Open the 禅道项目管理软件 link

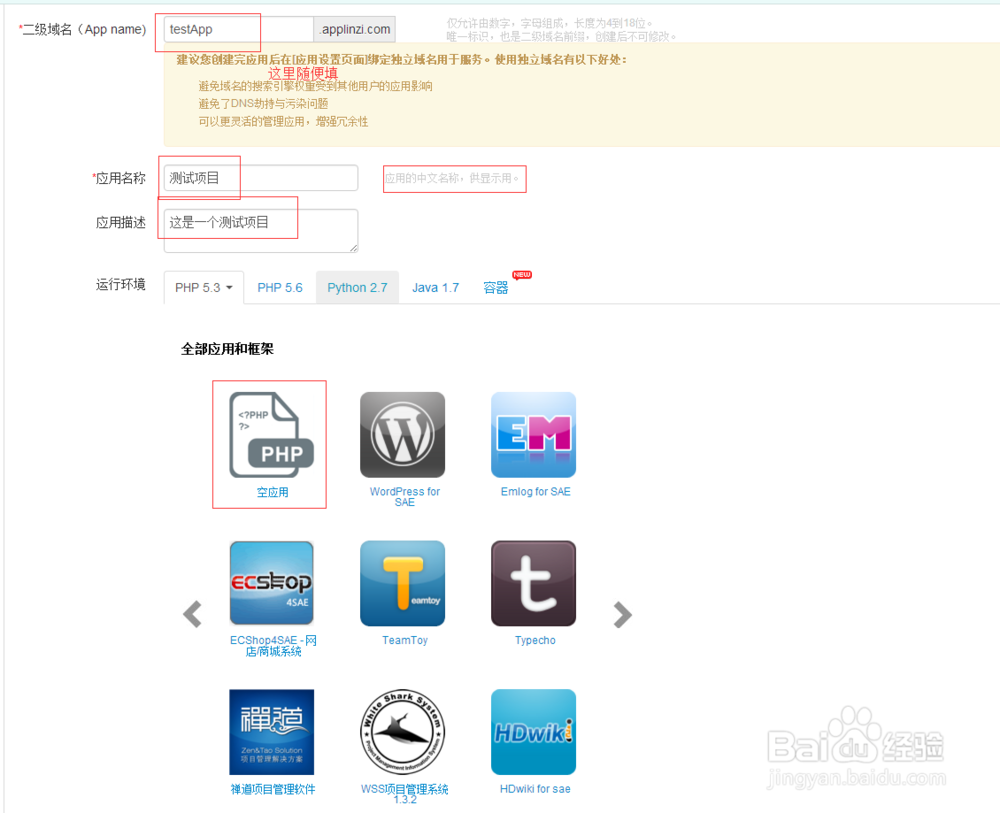tap(273, 789)
